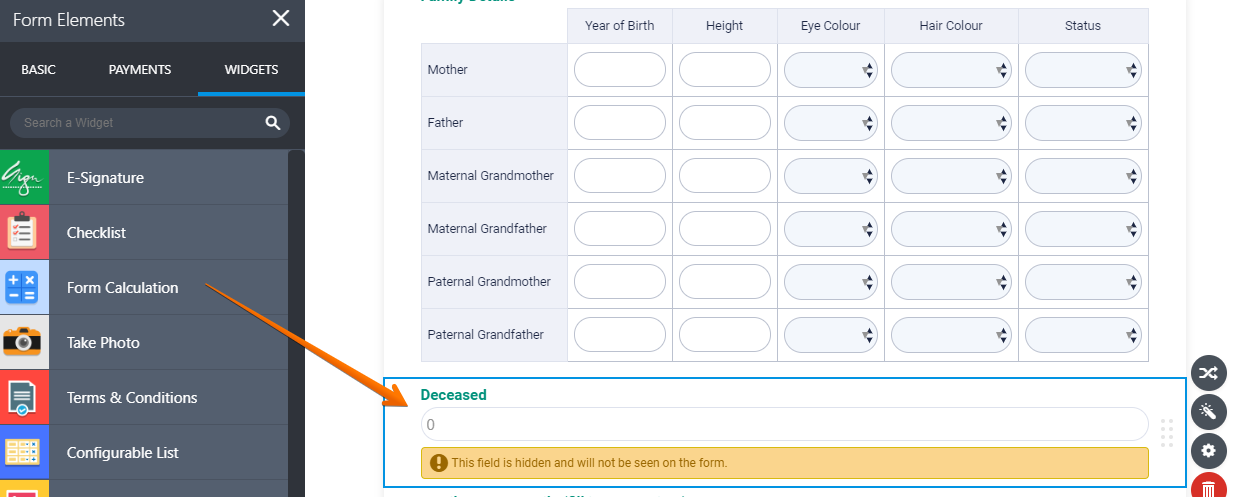Open field properties with the gear icon
The height and width of the screenshot is (497, 1246).
click(x=1208, y=451)
